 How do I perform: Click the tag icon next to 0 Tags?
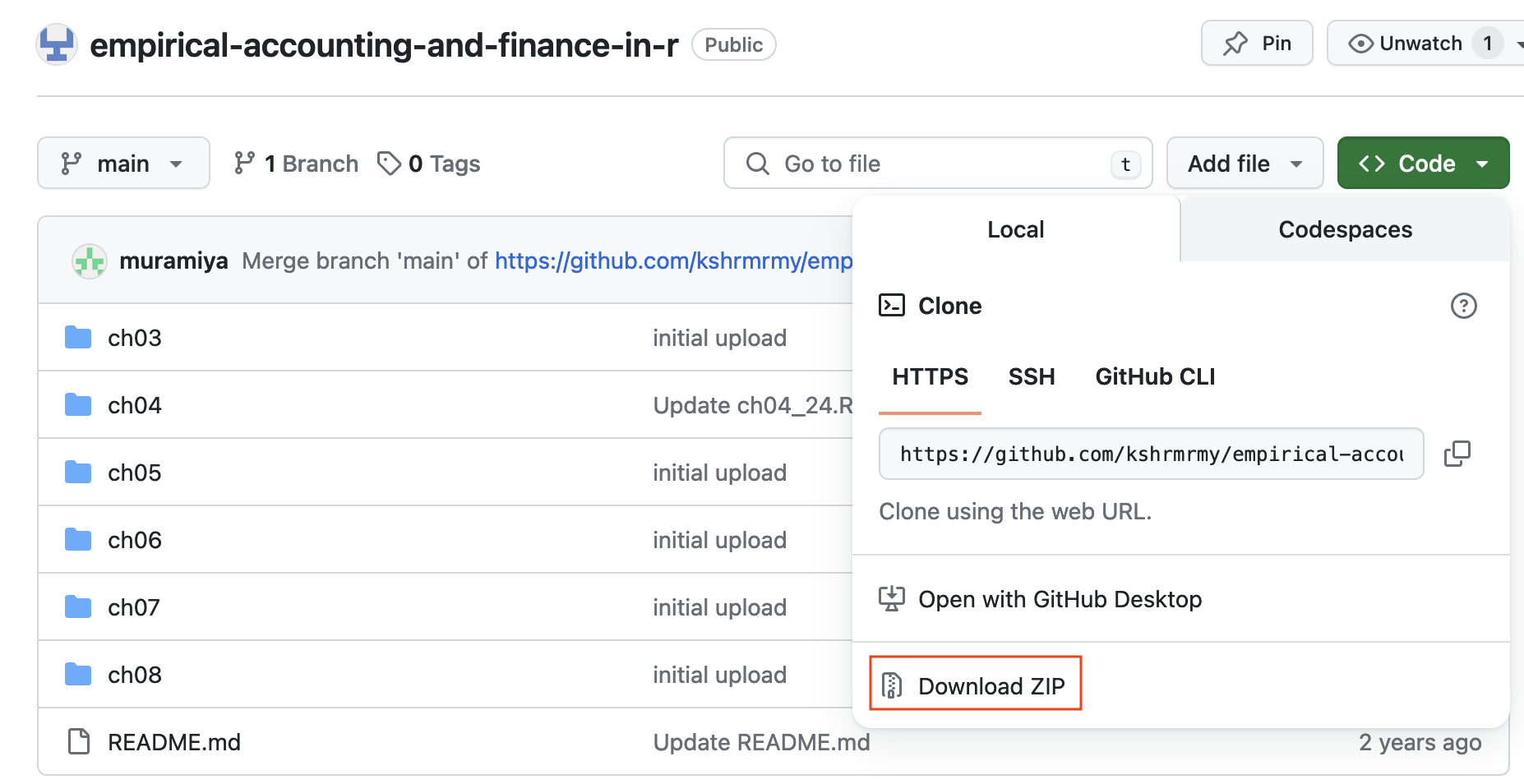coord(389,164)
